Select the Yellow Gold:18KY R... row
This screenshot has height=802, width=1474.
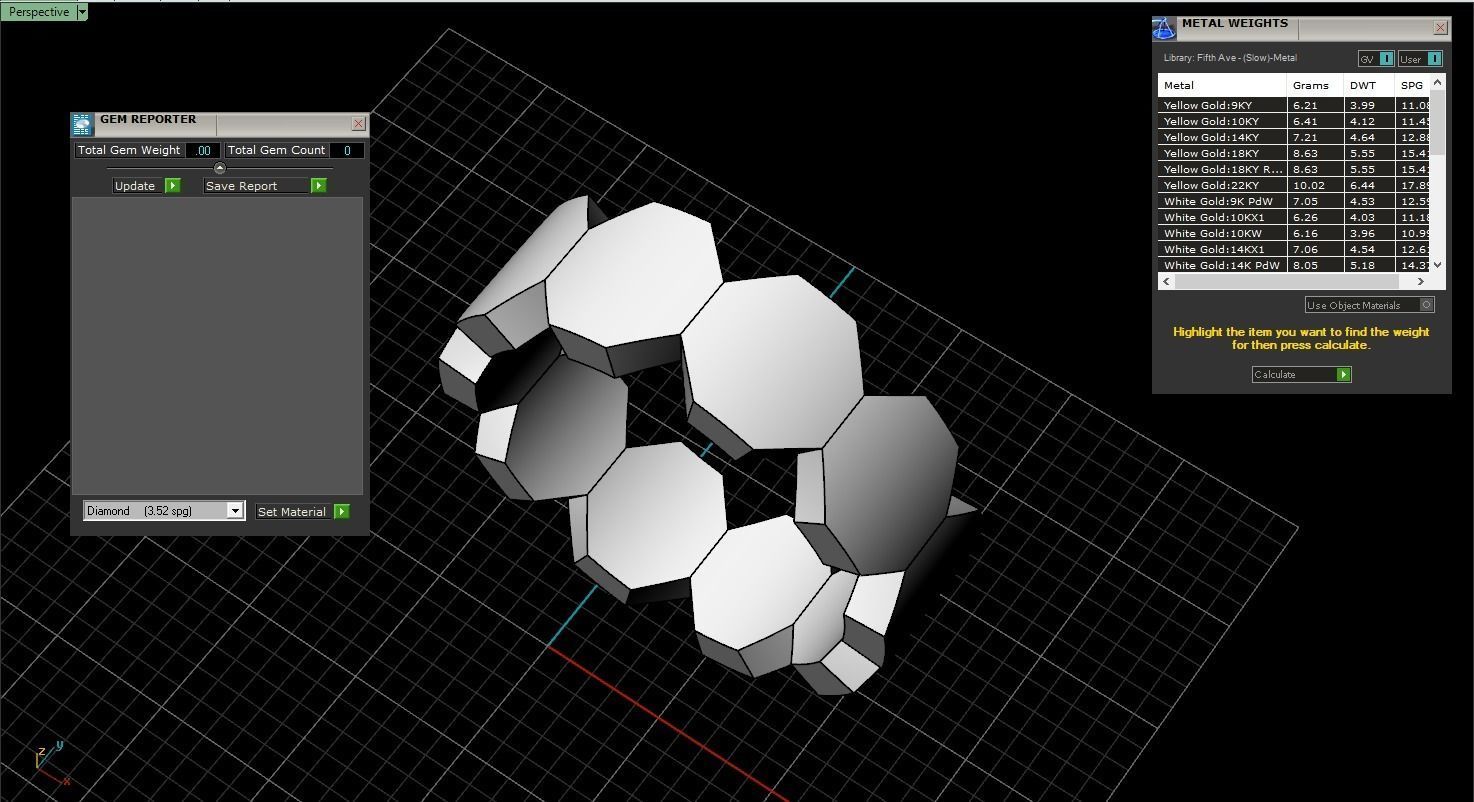click(x=1295, y=169)
